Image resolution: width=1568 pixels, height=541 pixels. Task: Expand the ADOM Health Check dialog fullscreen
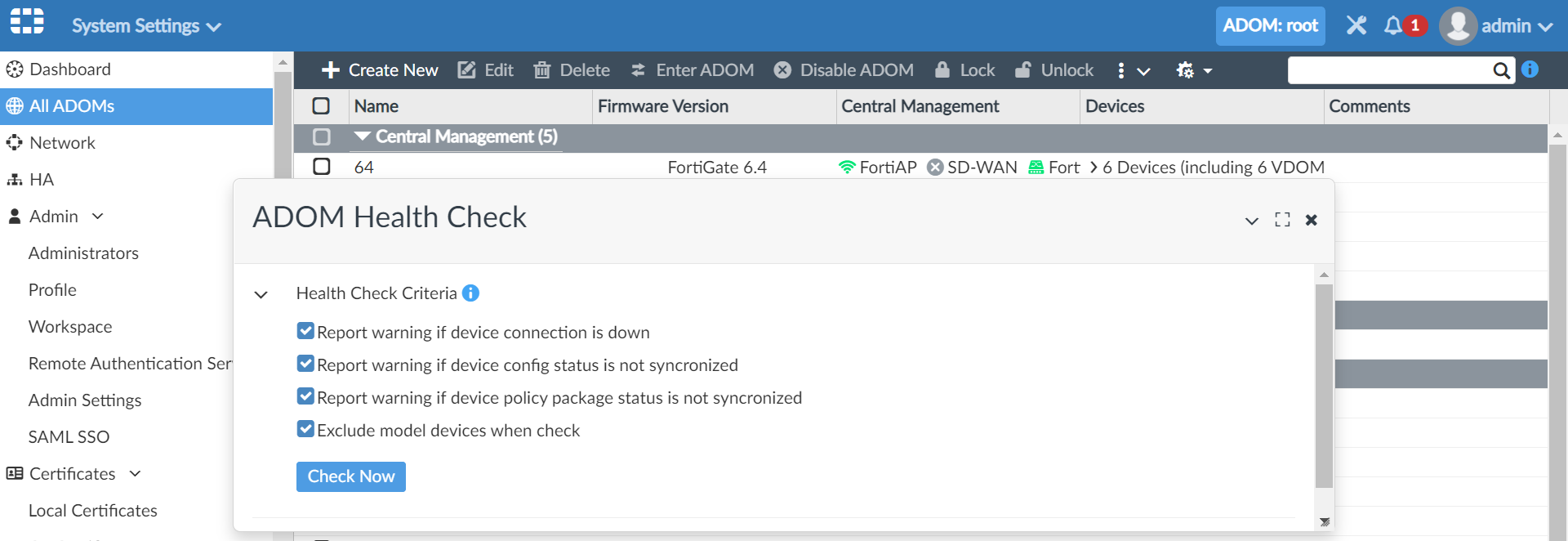[1282, 220]
